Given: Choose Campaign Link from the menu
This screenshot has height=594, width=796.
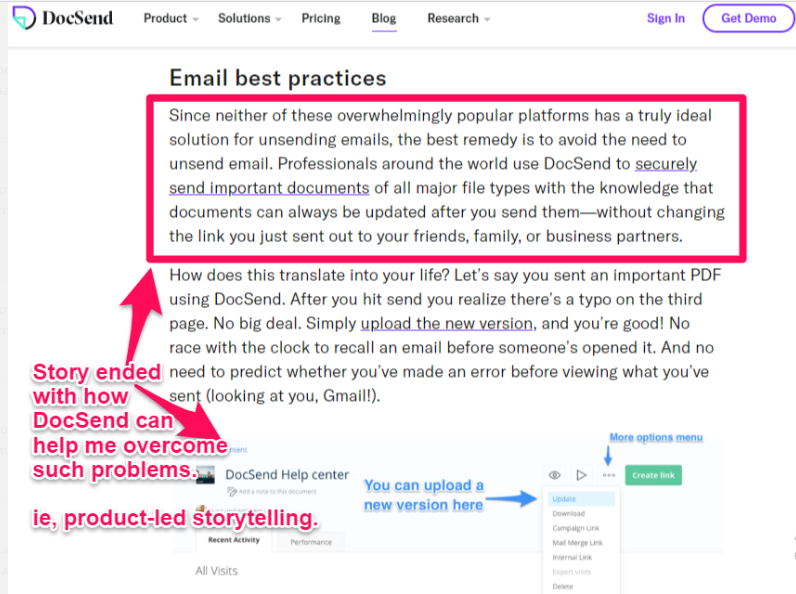Looking at the screenshot, I should point(576,528).
